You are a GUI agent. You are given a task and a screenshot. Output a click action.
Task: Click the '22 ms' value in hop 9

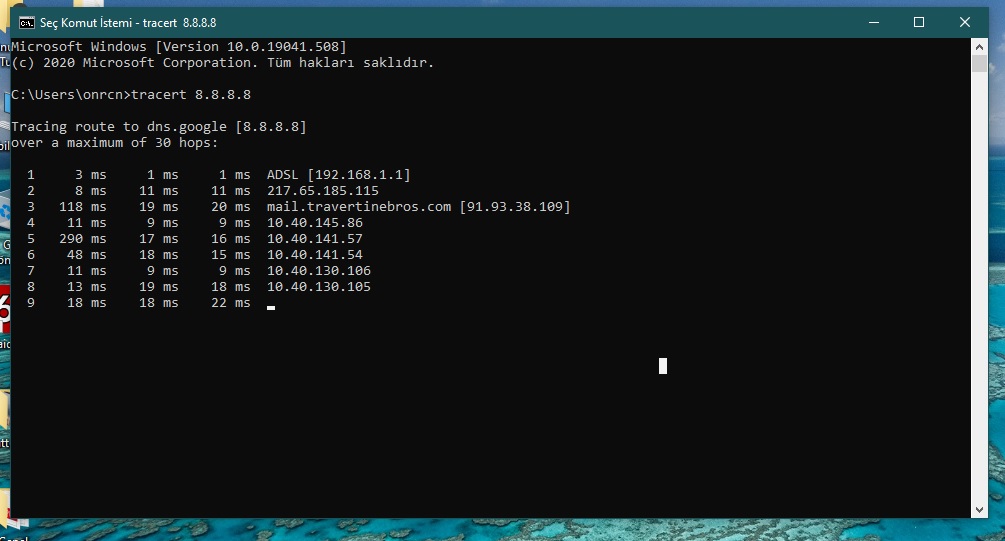click(x=231, y=303)
